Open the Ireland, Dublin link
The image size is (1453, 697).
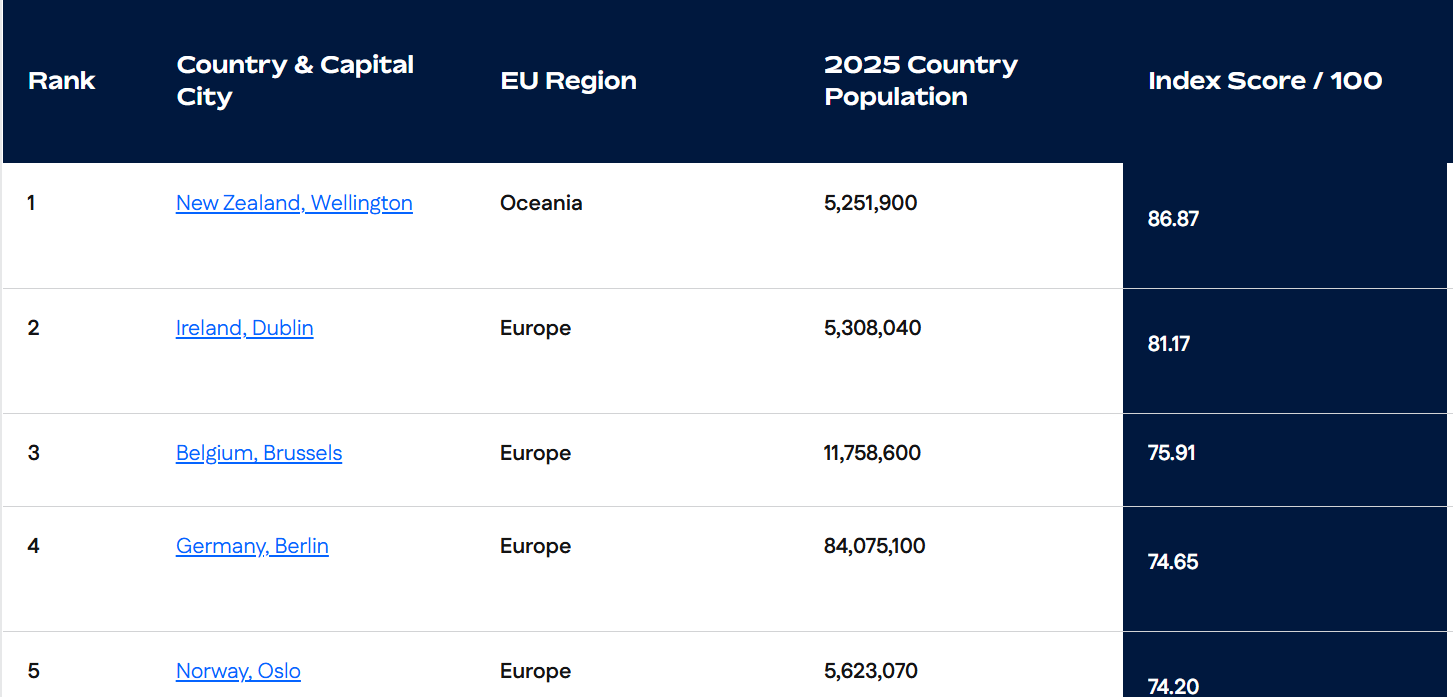[x=245, y=328]
